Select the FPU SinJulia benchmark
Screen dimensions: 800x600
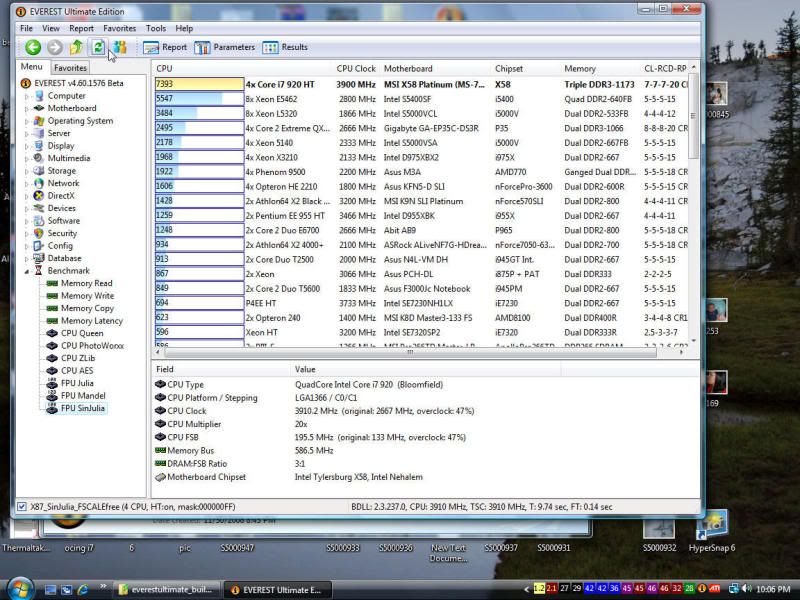[x=83, y=408]
